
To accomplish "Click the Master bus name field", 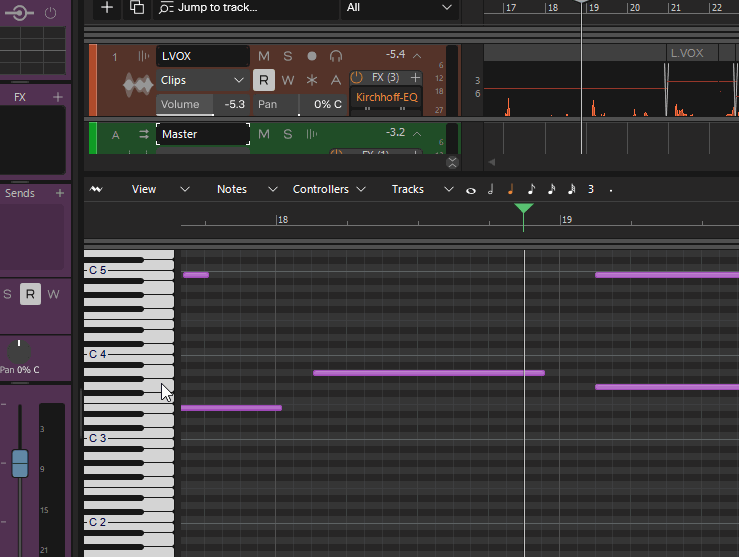I will click(x=203, y=134).
